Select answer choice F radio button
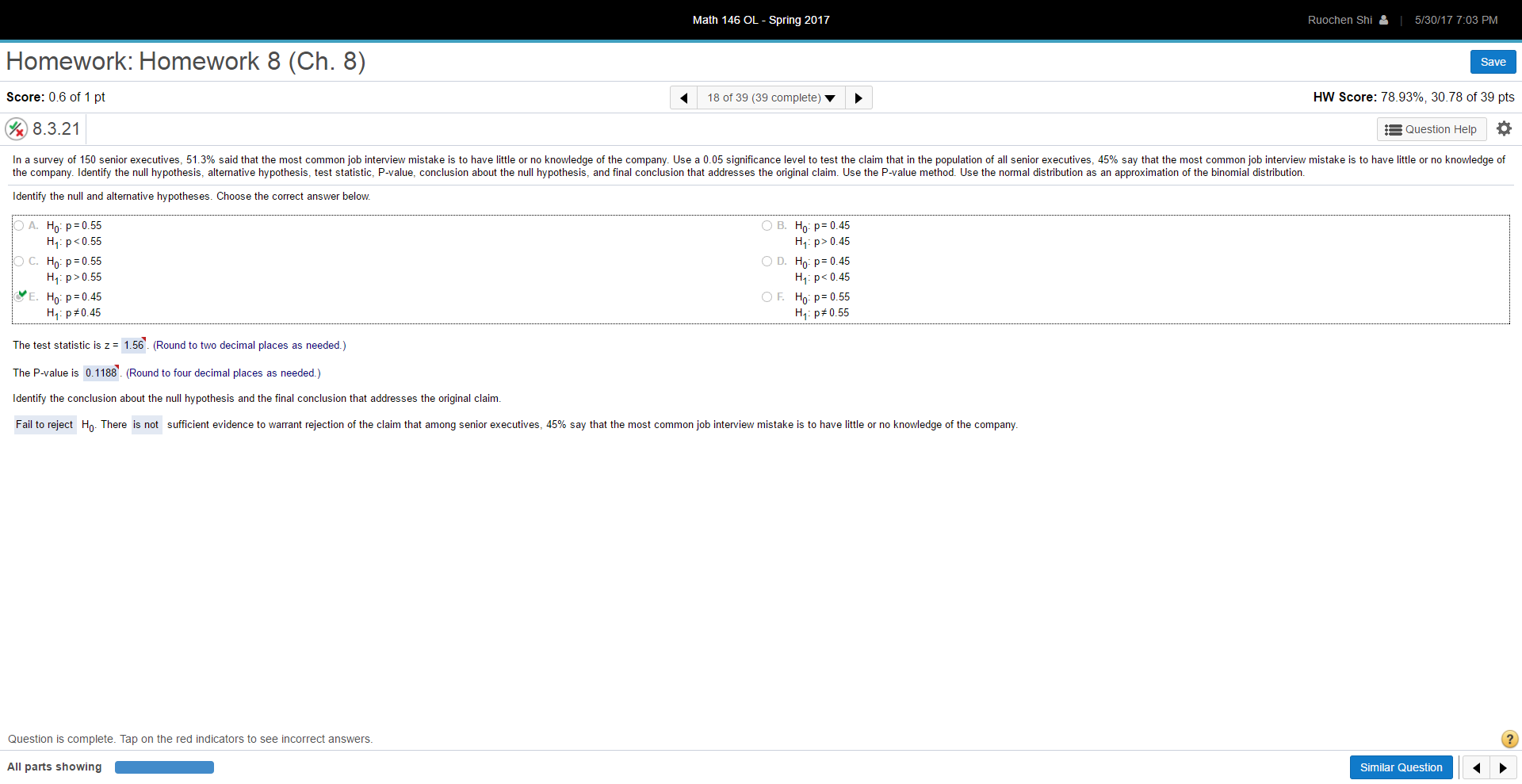Screen dimensions: 1522x784 (767, 296)
